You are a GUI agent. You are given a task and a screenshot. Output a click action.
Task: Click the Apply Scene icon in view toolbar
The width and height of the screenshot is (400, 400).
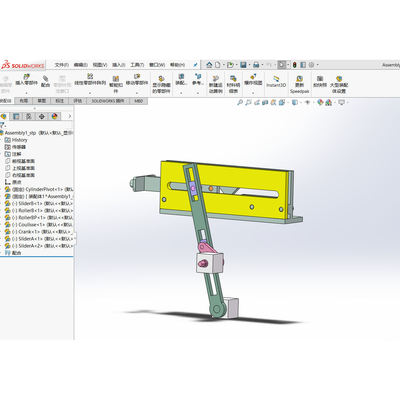[x=328, y=103]
